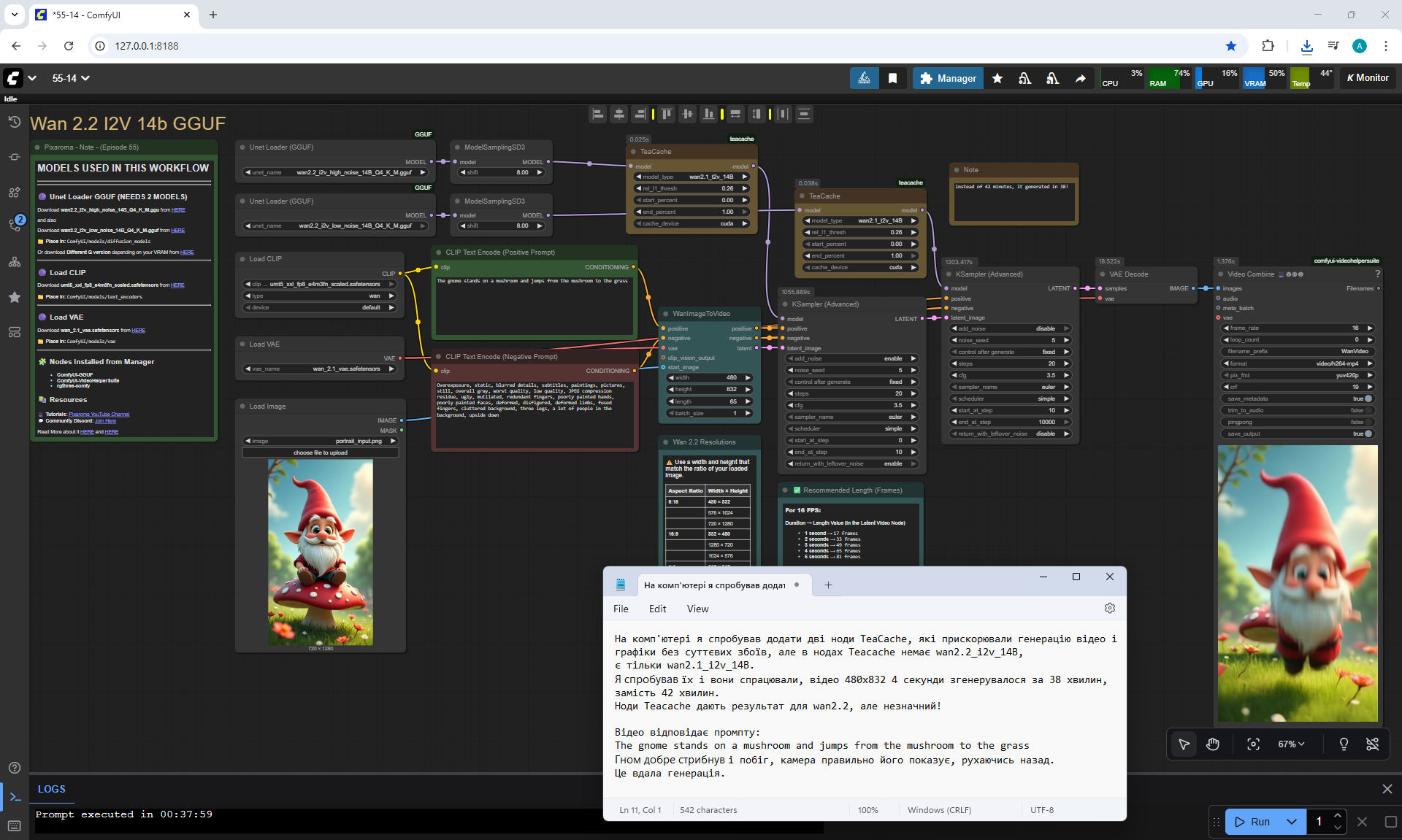Toggle checkbox on Recommended Length note
The width and height of the screenshot is (1402, 840).
coord(797,490)
